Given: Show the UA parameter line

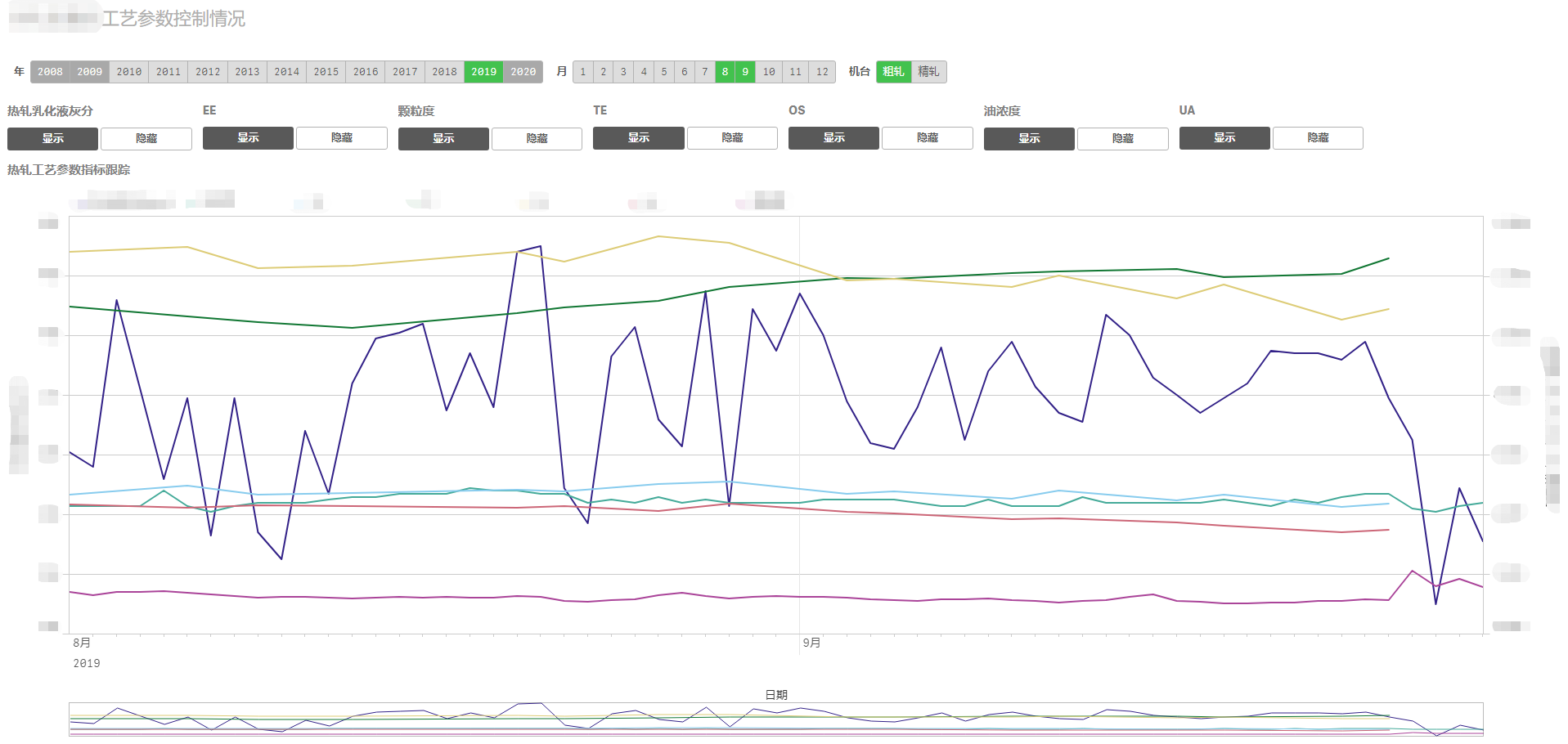Looking at the screenshot, I should [1224, 138].
